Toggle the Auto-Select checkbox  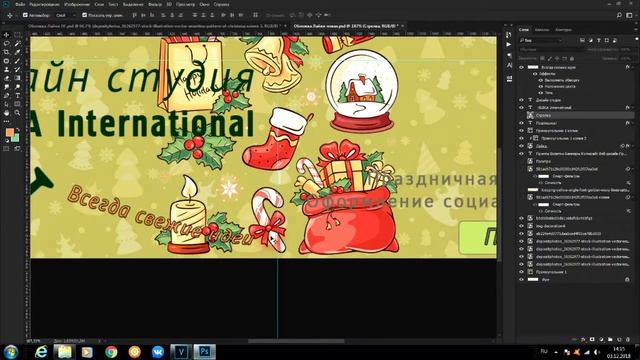[25, 15]
